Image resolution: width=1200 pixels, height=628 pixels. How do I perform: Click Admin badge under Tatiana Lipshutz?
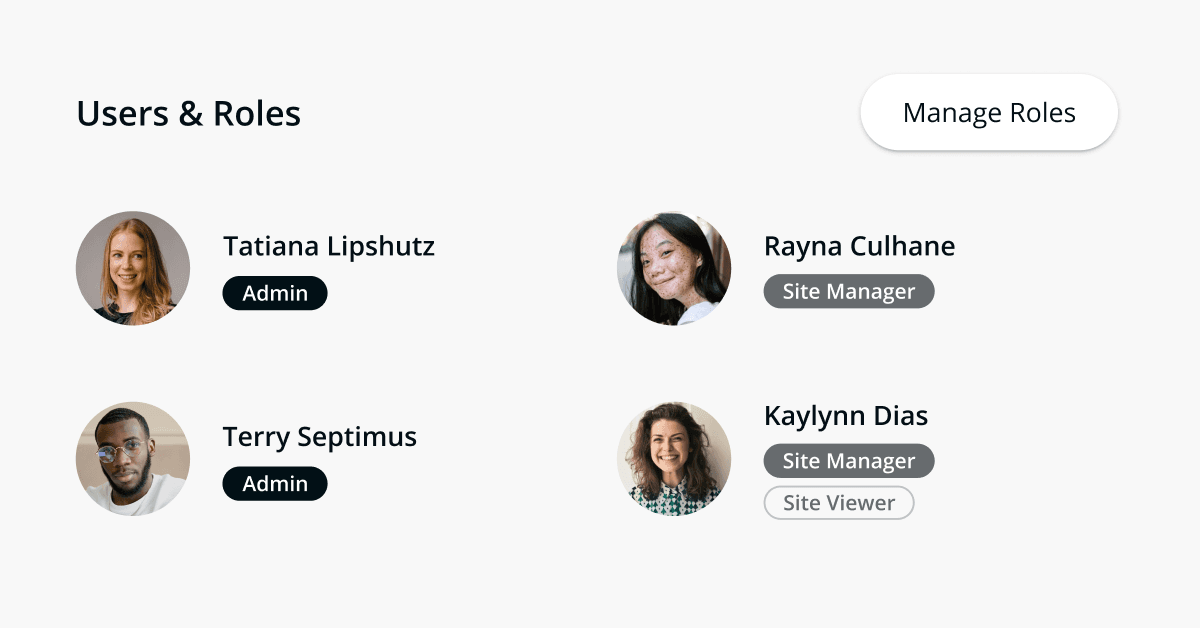(275, 293)
